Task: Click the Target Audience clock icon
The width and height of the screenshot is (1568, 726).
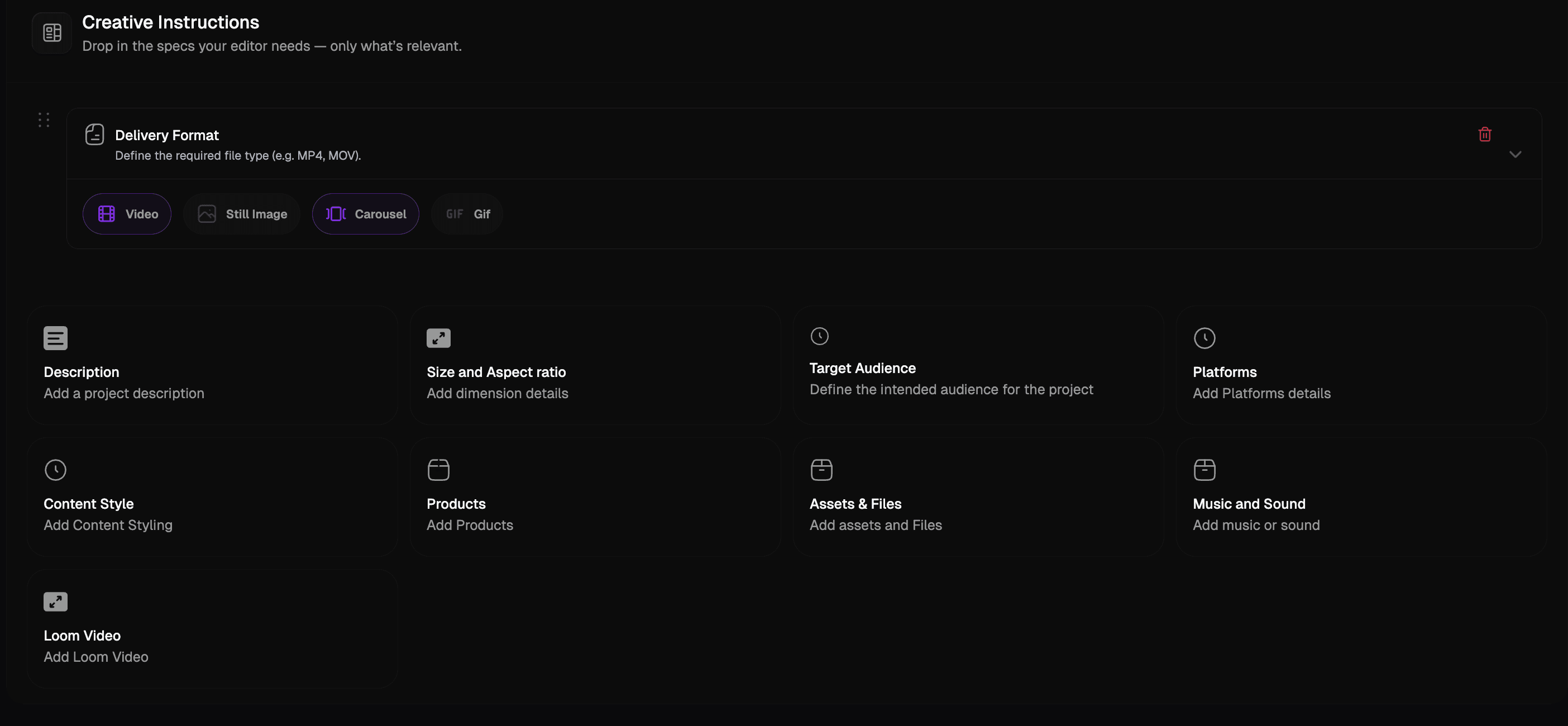Action: pos(819,336)
